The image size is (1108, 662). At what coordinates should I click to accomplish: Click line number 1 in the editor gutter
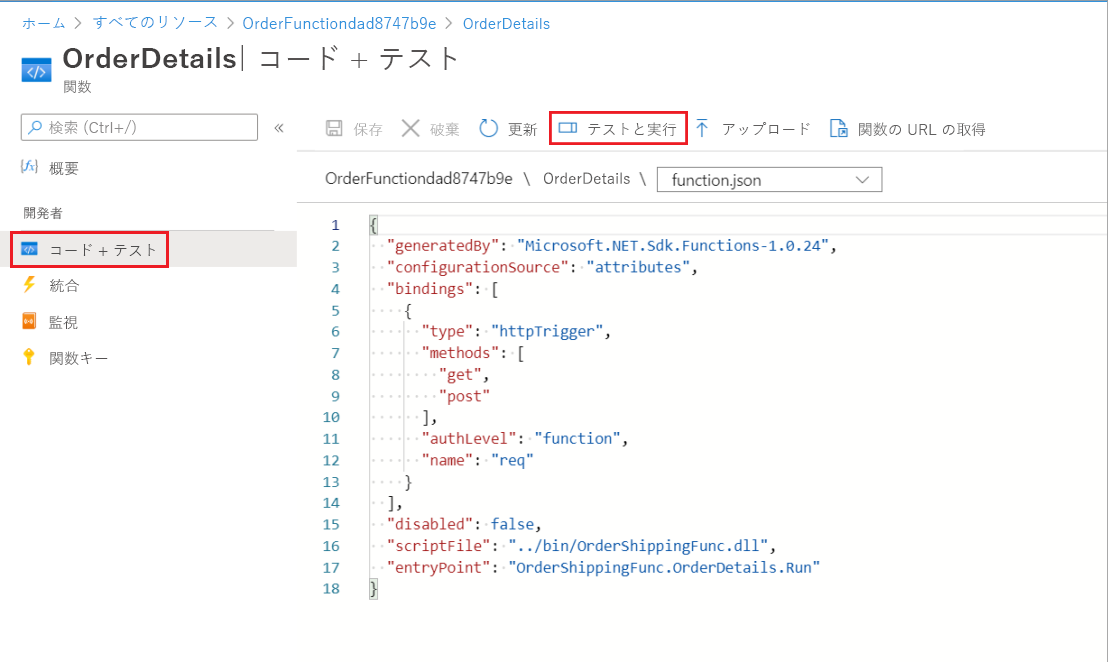point(335,225)
